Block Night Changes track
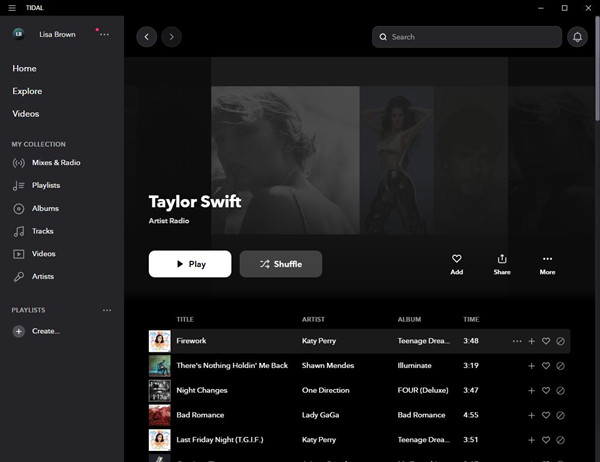The height and width of the screenshot is (462, 600). [x=560, y=390]
